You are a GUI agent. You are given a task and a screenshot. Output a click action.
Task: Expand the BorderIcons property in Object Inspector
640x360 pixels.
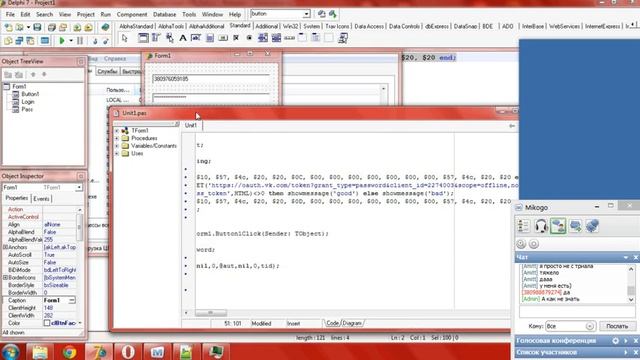pos(5,278)
